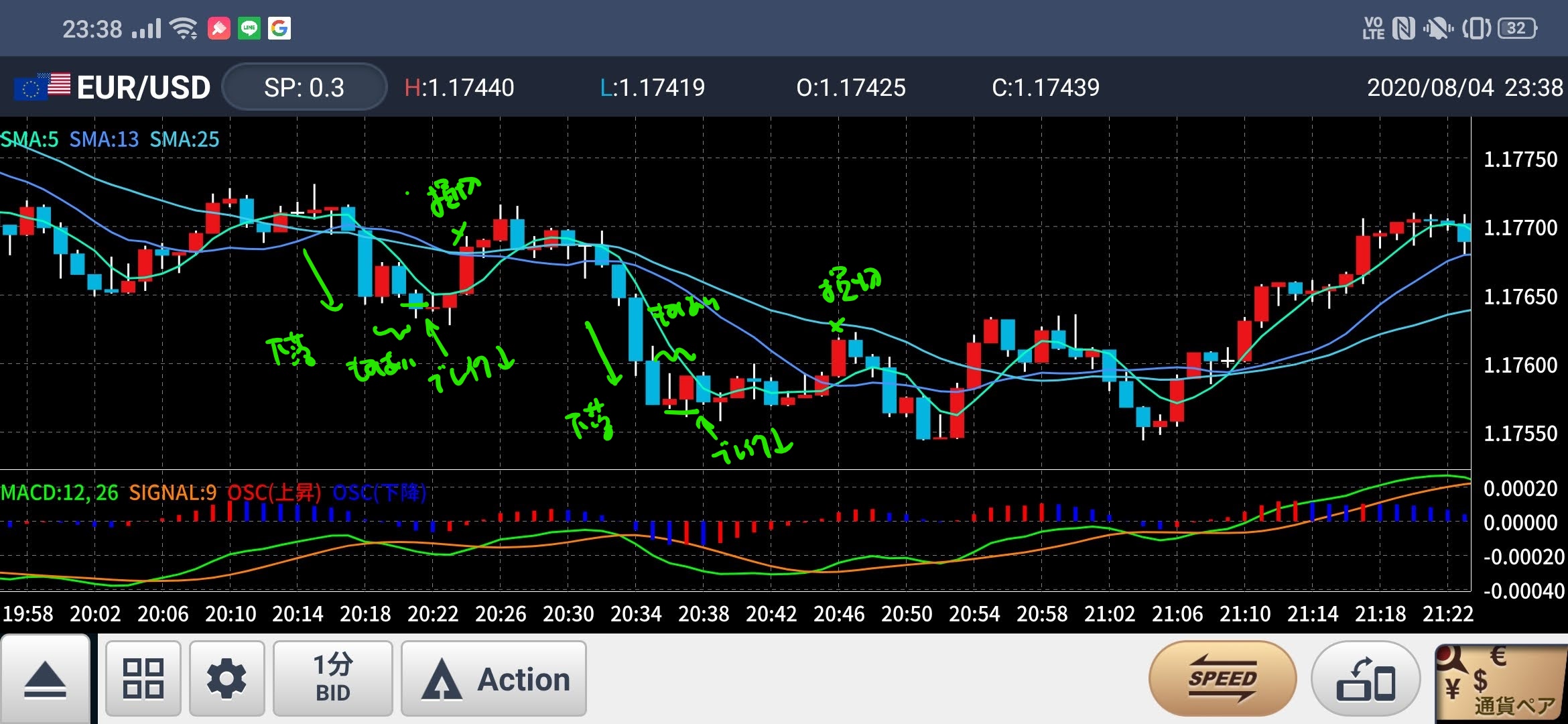
Task: Tap the upward eject arrow button
Action: pos(45,678)
